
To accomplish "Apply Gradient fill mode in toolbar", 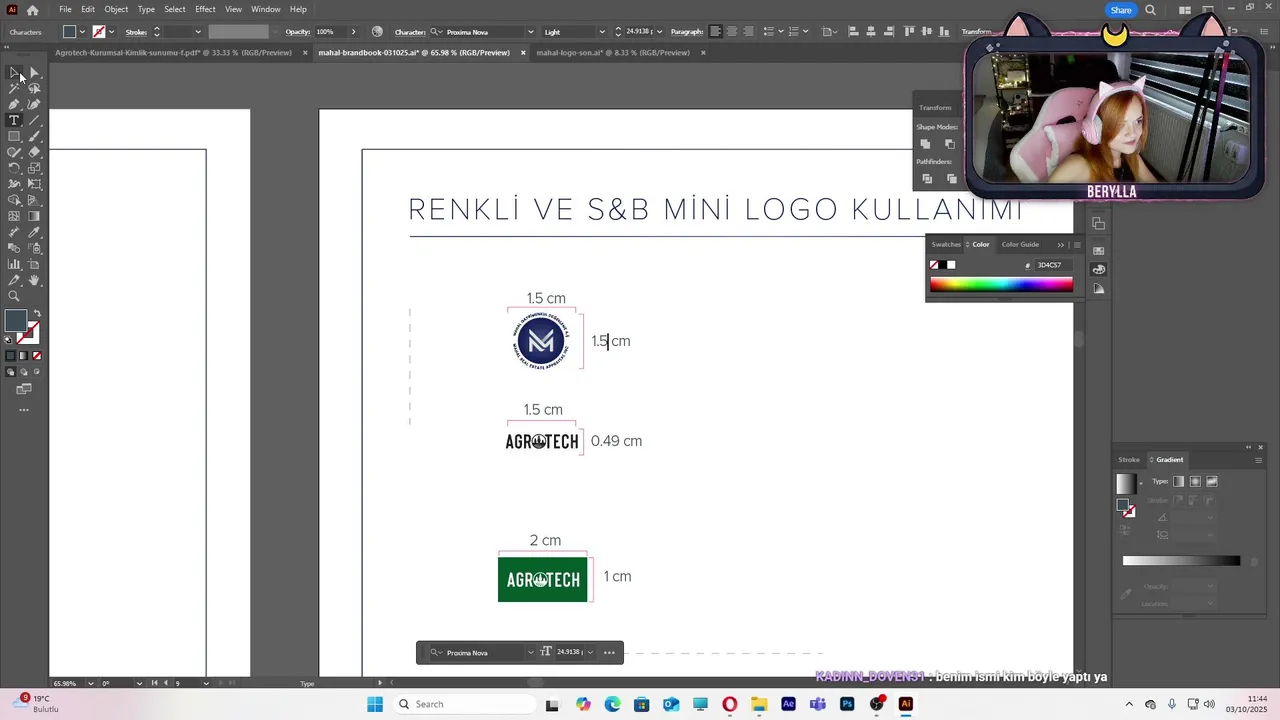I will 24,356.
